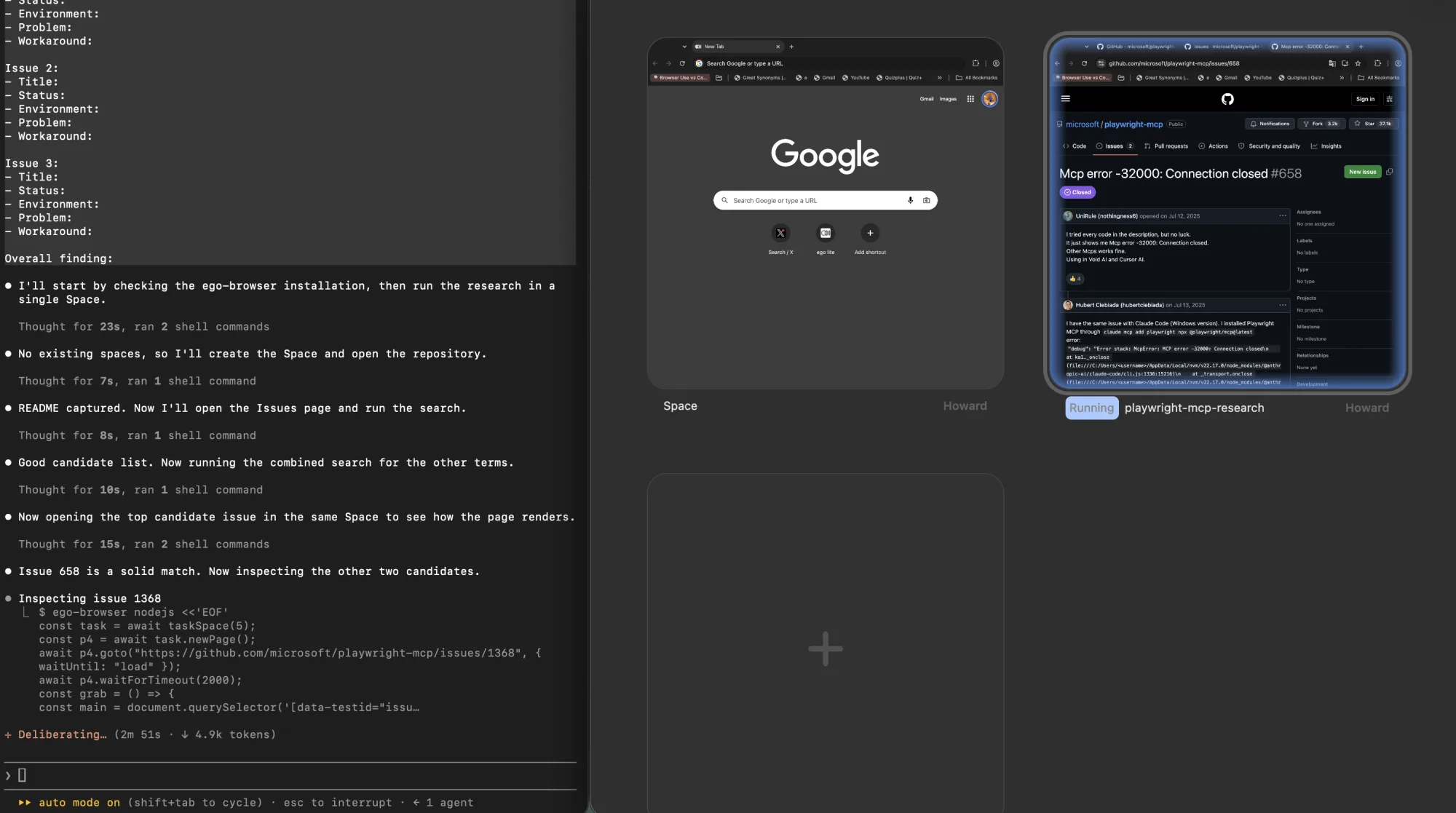Open the Pull requests tab
1456x813 pixels.
1166,146
